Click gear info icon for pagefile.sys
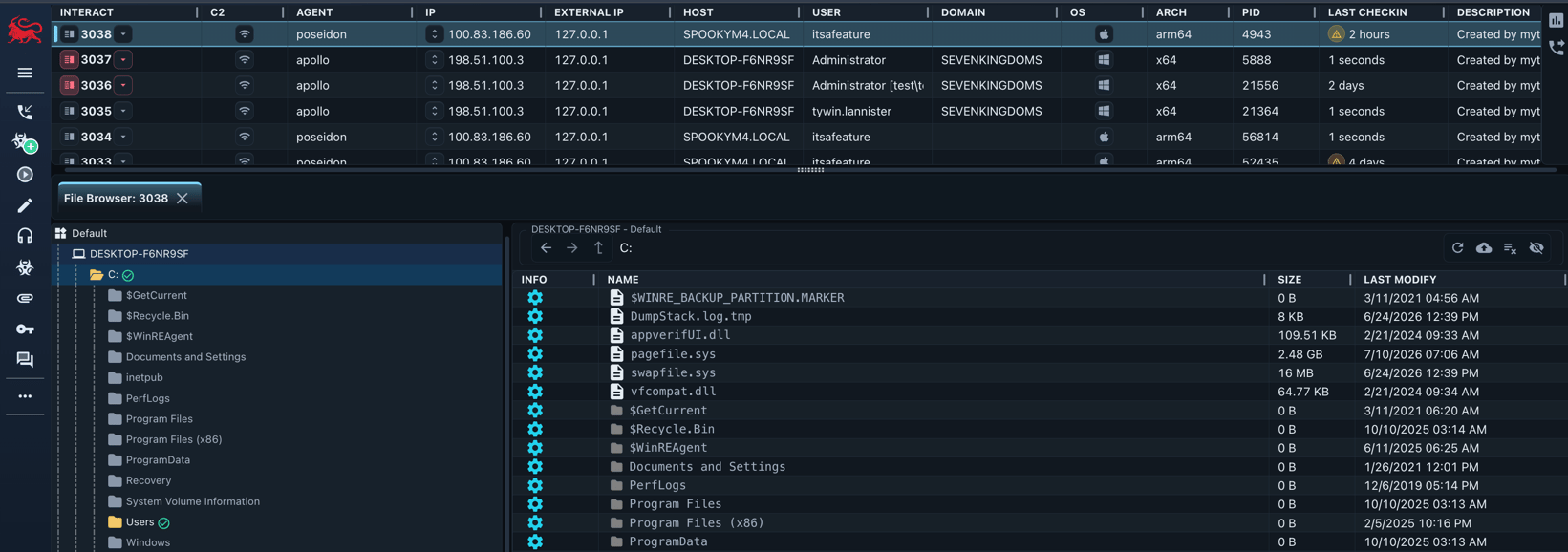Screen dimensions: 1568x552 point(535,354)
